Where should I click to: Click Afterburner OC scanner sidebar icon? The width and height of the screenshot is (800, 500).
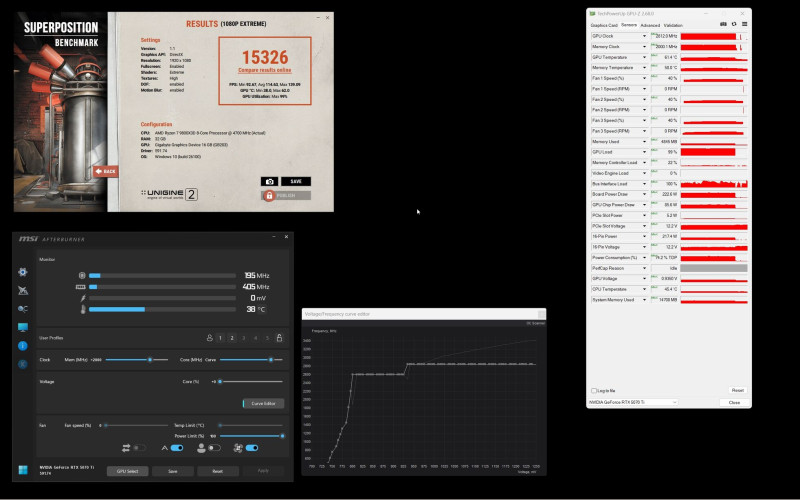[22, 309]
